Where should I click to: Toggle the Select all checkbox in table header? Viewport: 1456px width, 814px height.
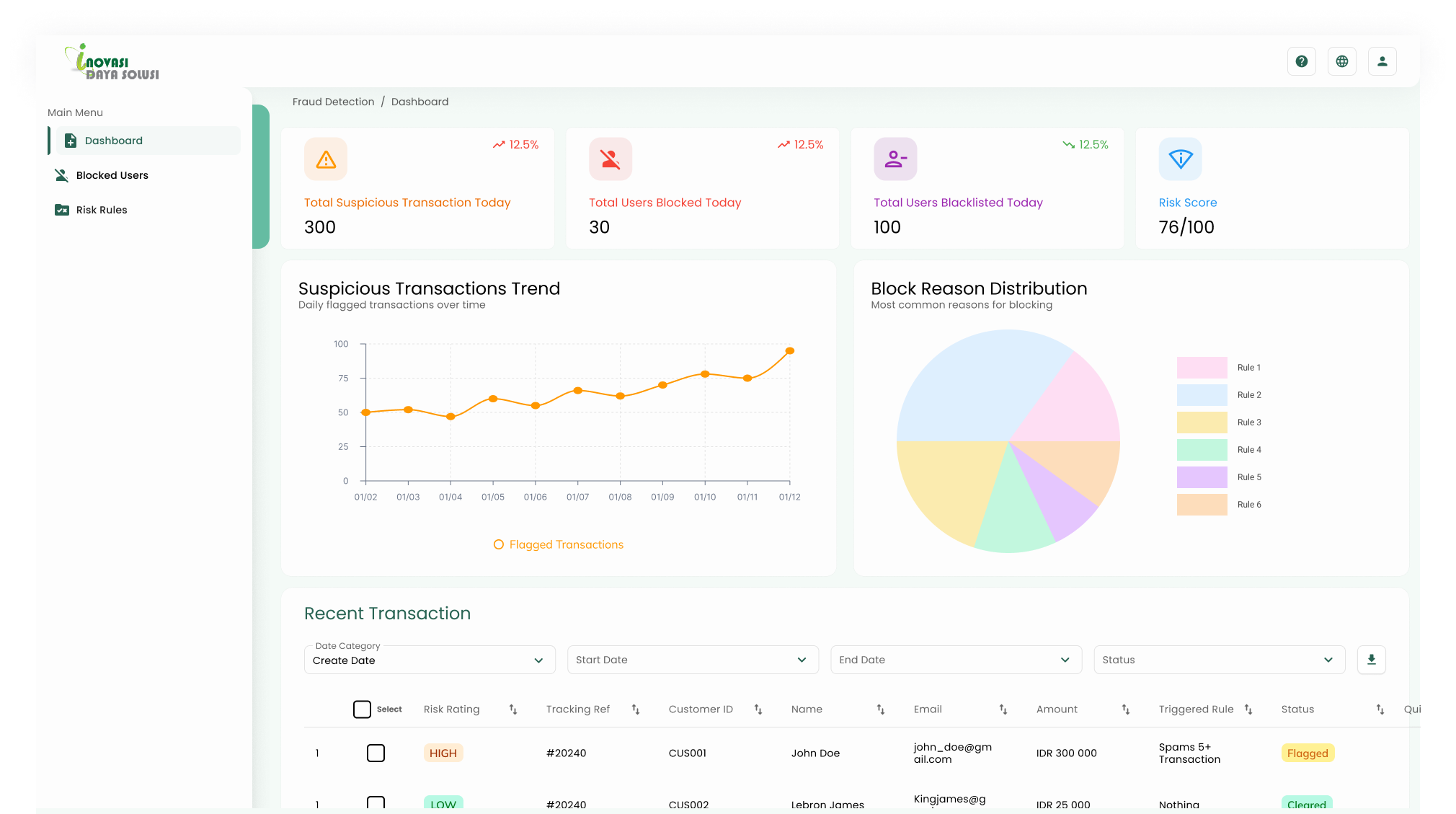click(x=362, y=709)
